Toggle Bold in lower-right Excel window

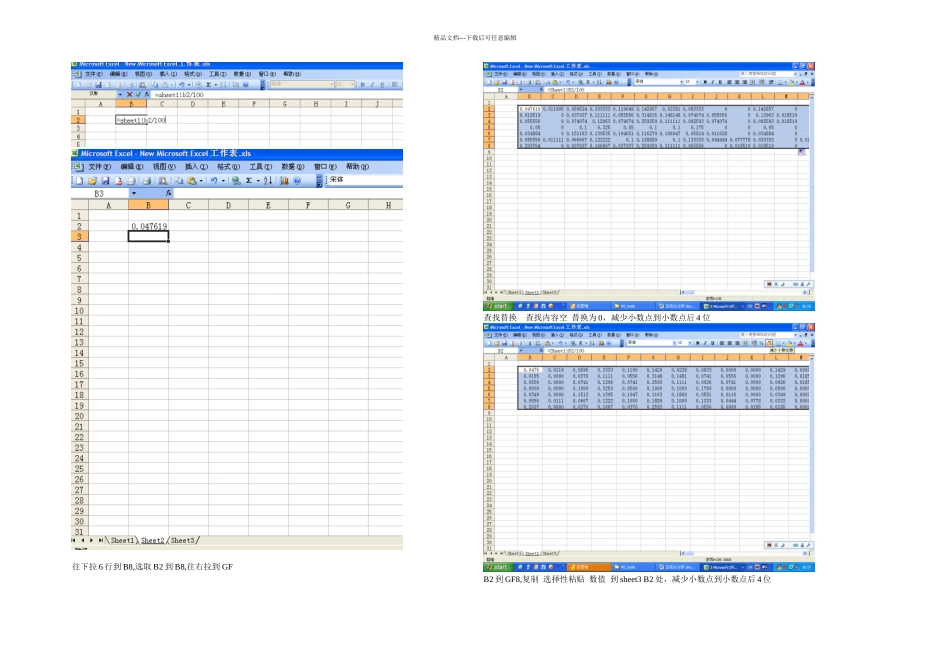(697, 343)
